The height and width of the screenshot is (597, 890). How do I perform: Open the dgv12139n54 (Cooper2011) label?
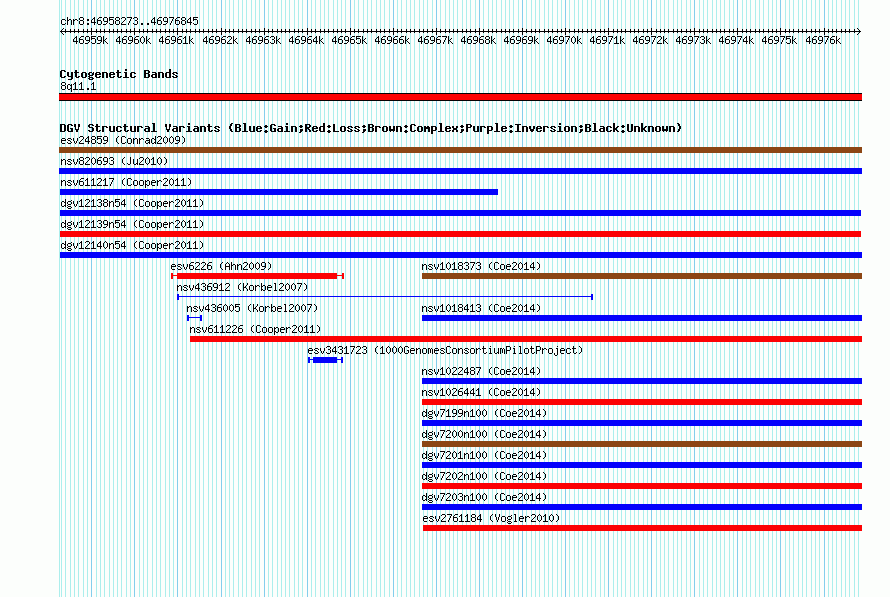click(132, 224)
